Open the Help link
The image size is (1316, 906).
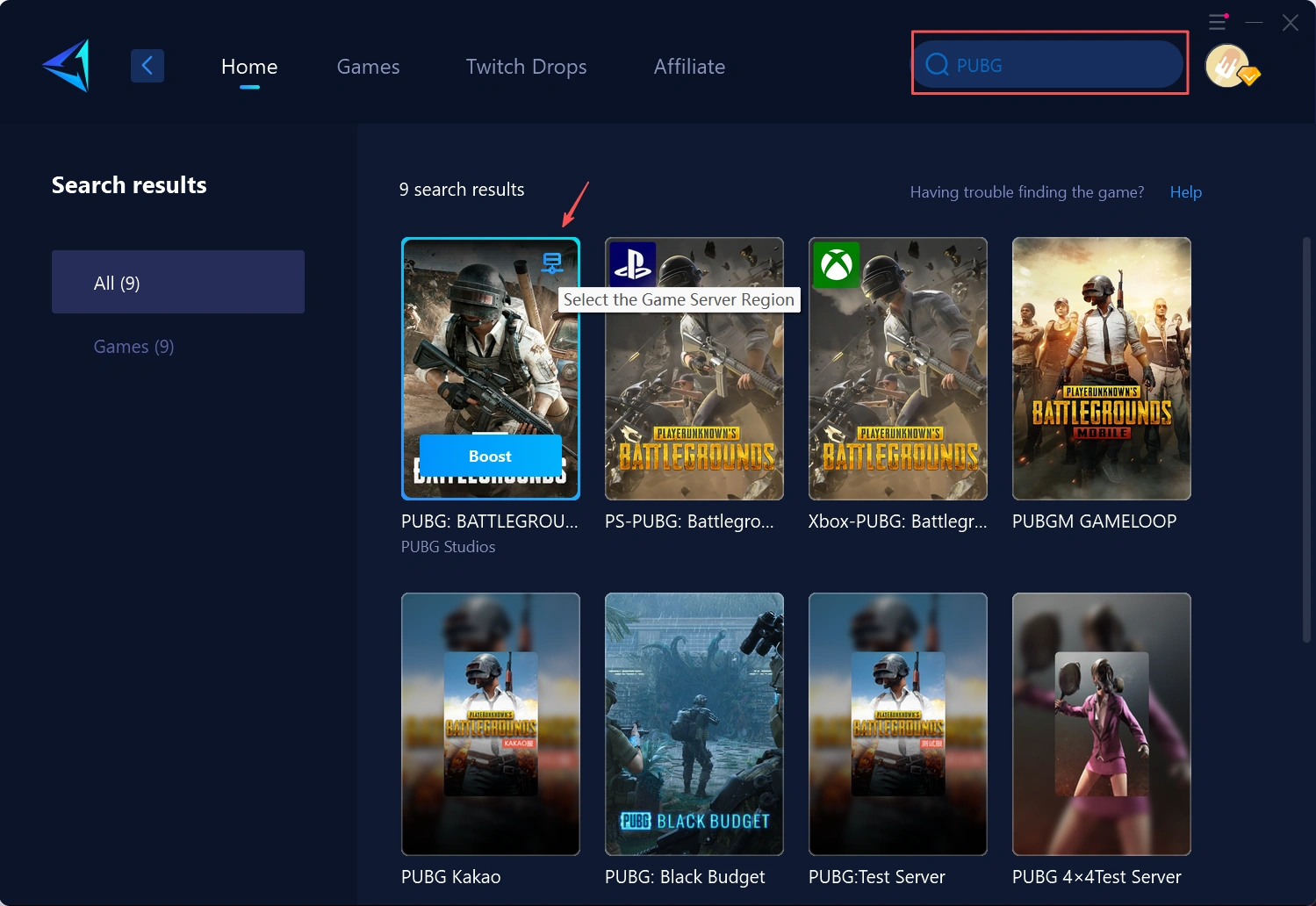click(x=1185, y=191)
